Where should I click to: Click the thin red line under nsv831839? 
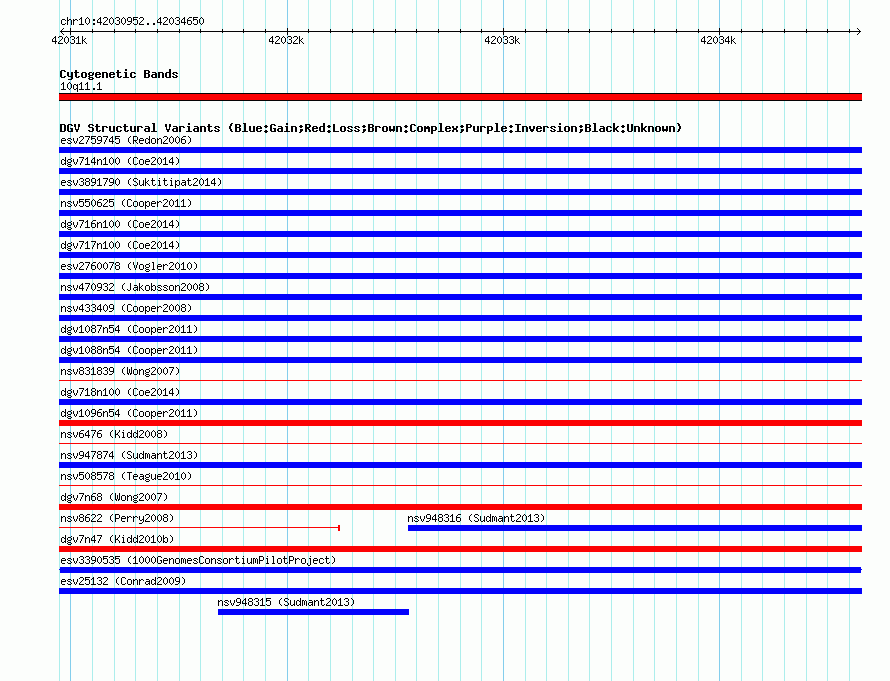460,380
